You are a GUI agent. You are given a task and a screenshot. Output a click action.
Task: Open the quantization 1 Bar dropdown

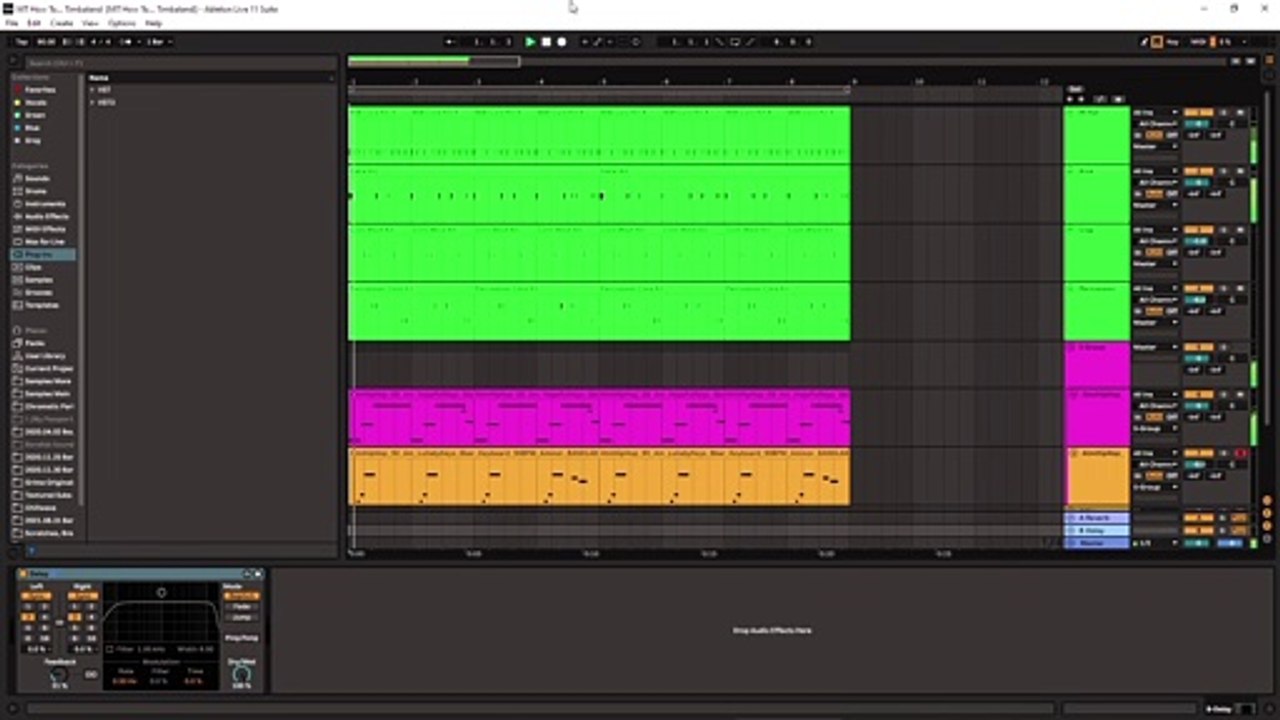[158, 42]
